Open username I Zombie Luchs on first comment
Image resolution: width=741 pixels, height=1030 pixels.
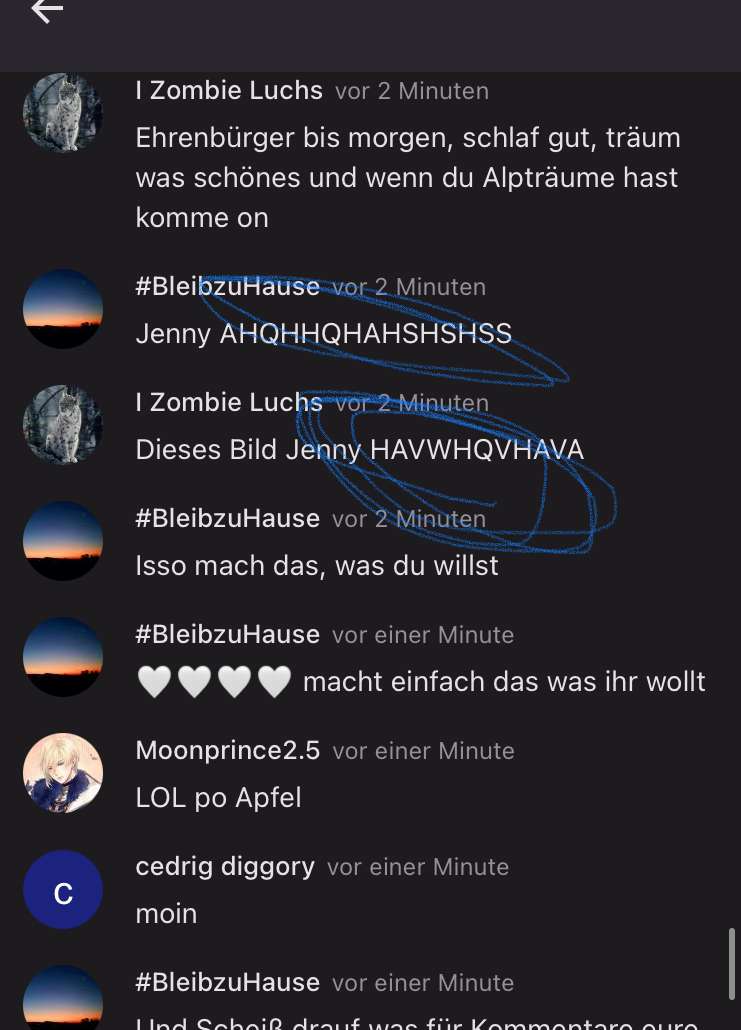tap(229, 90)
